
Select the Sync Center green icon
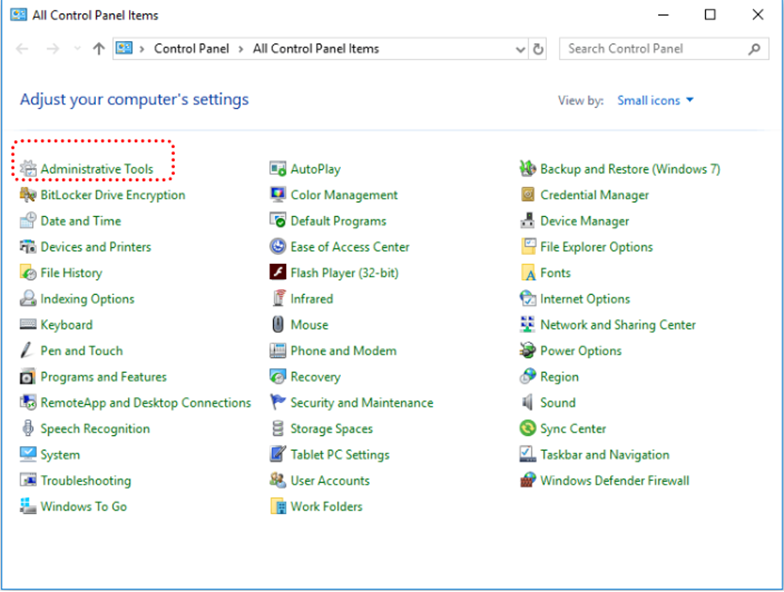528,429
